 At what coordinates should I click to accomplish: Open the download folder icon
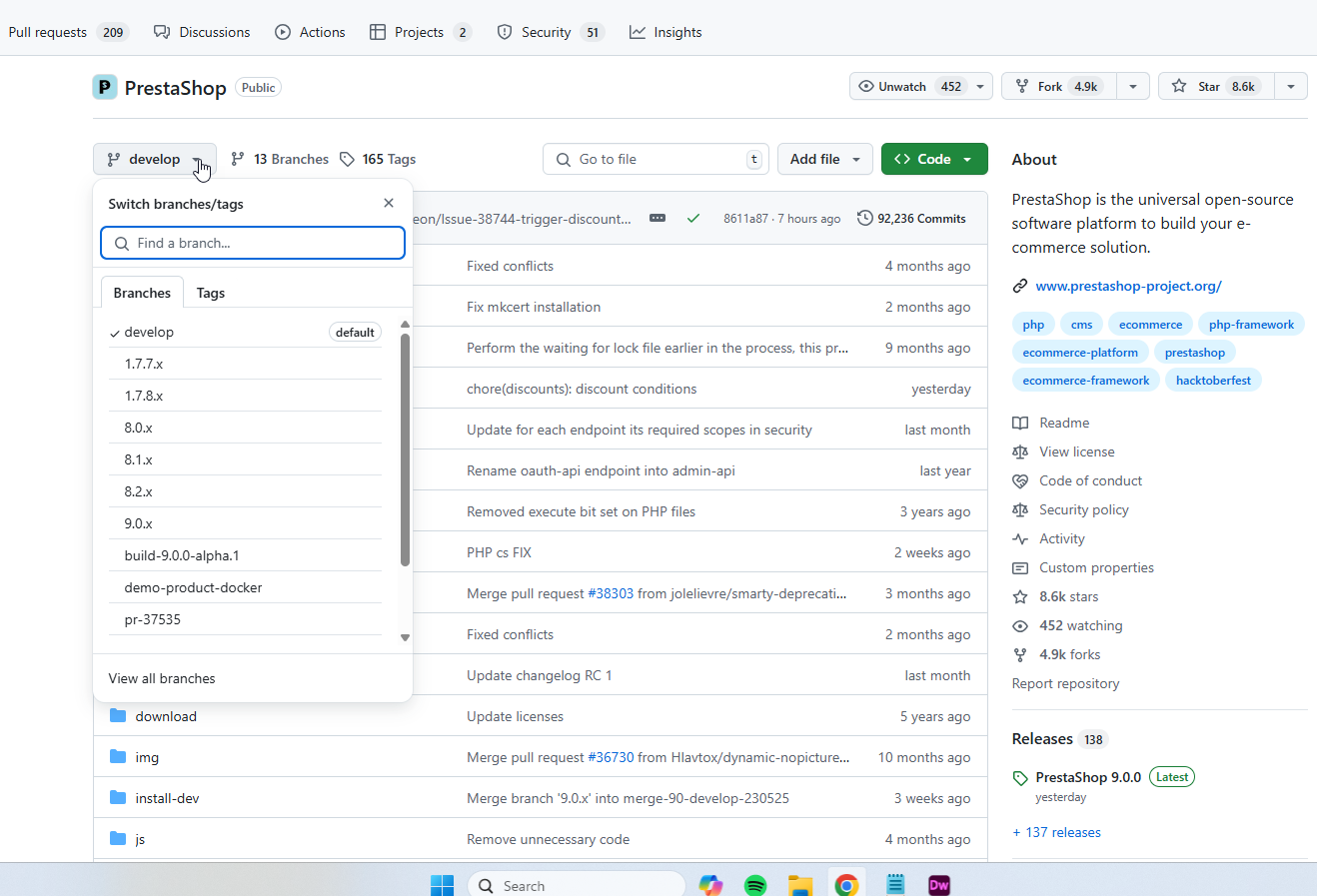(118, 716)
